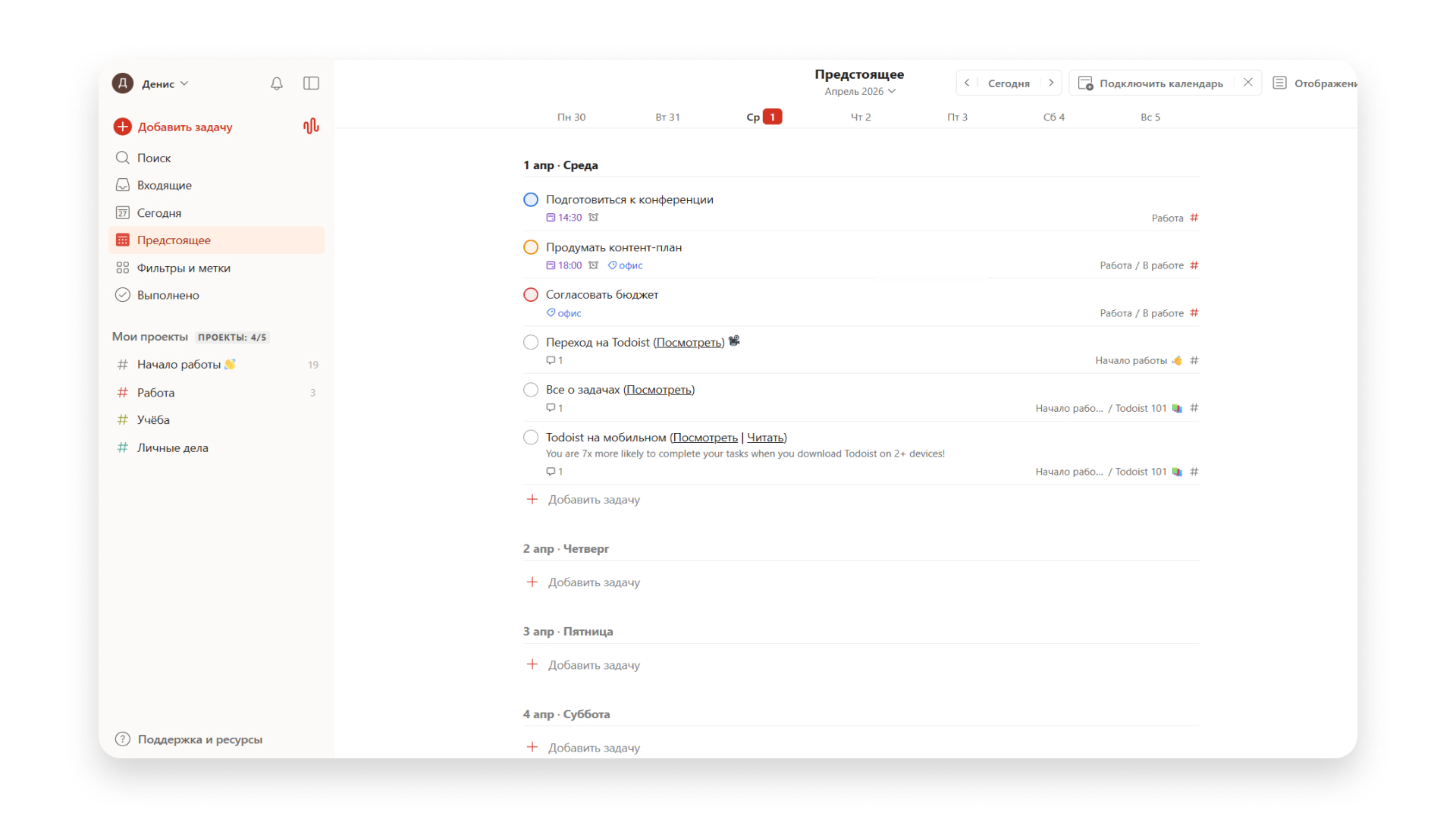The height and width of the screenshot is (819, 1456).
Task: Open the Входящие inbox icon
Action: 122,185
